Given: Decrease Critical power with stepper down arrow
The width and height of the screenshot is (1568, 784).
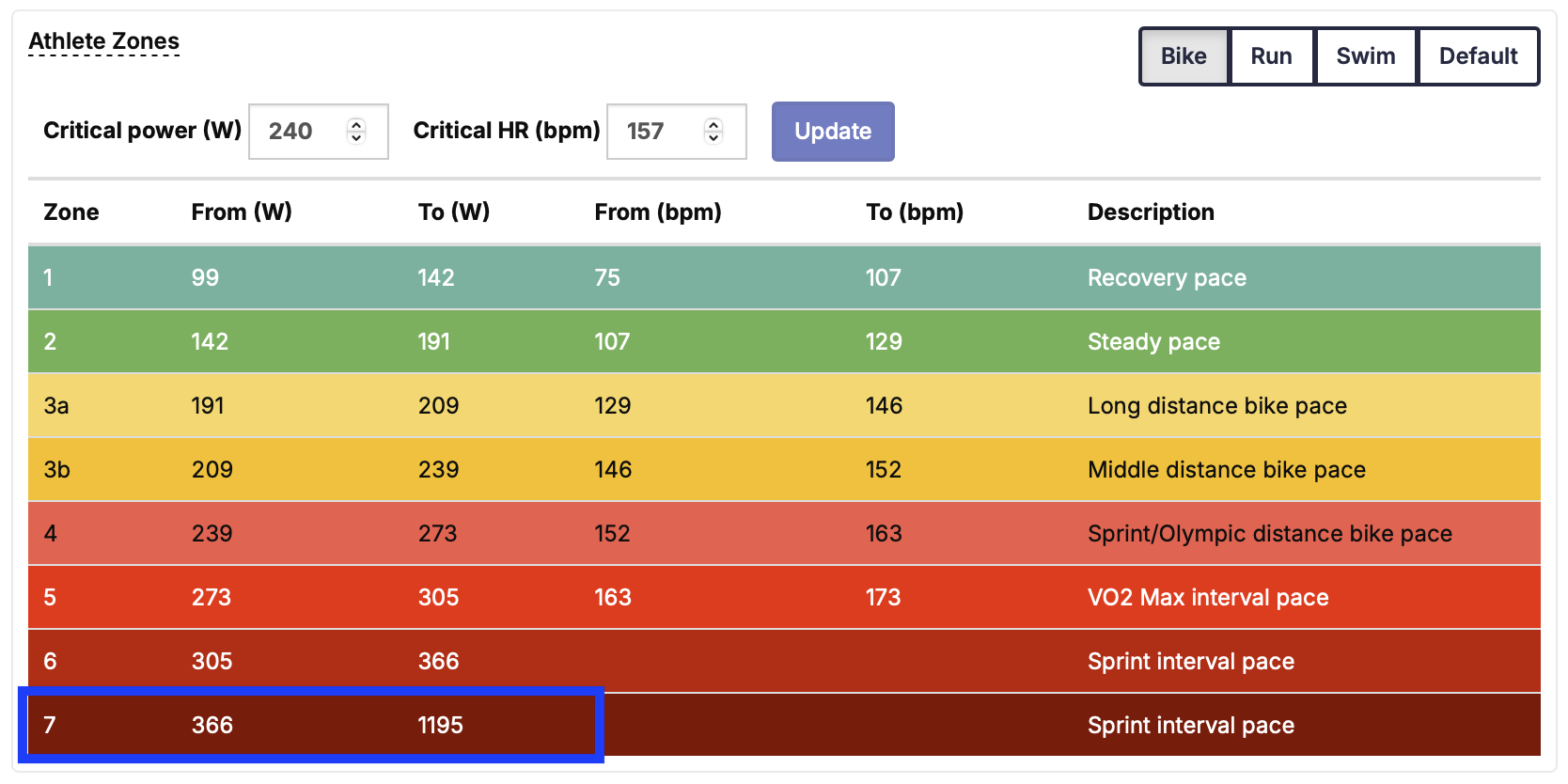Looking at the screenshot, I should pos(356,138).
